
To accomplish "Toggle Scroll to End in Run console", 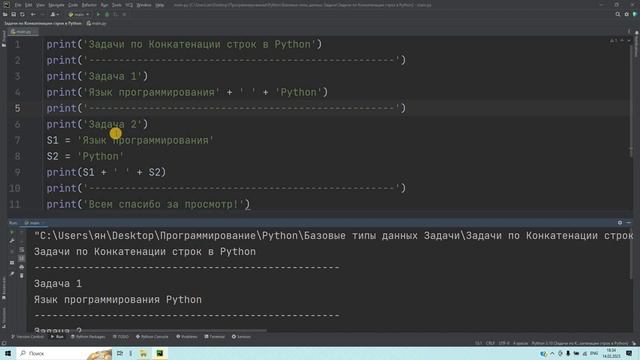I will pos(22,258).
